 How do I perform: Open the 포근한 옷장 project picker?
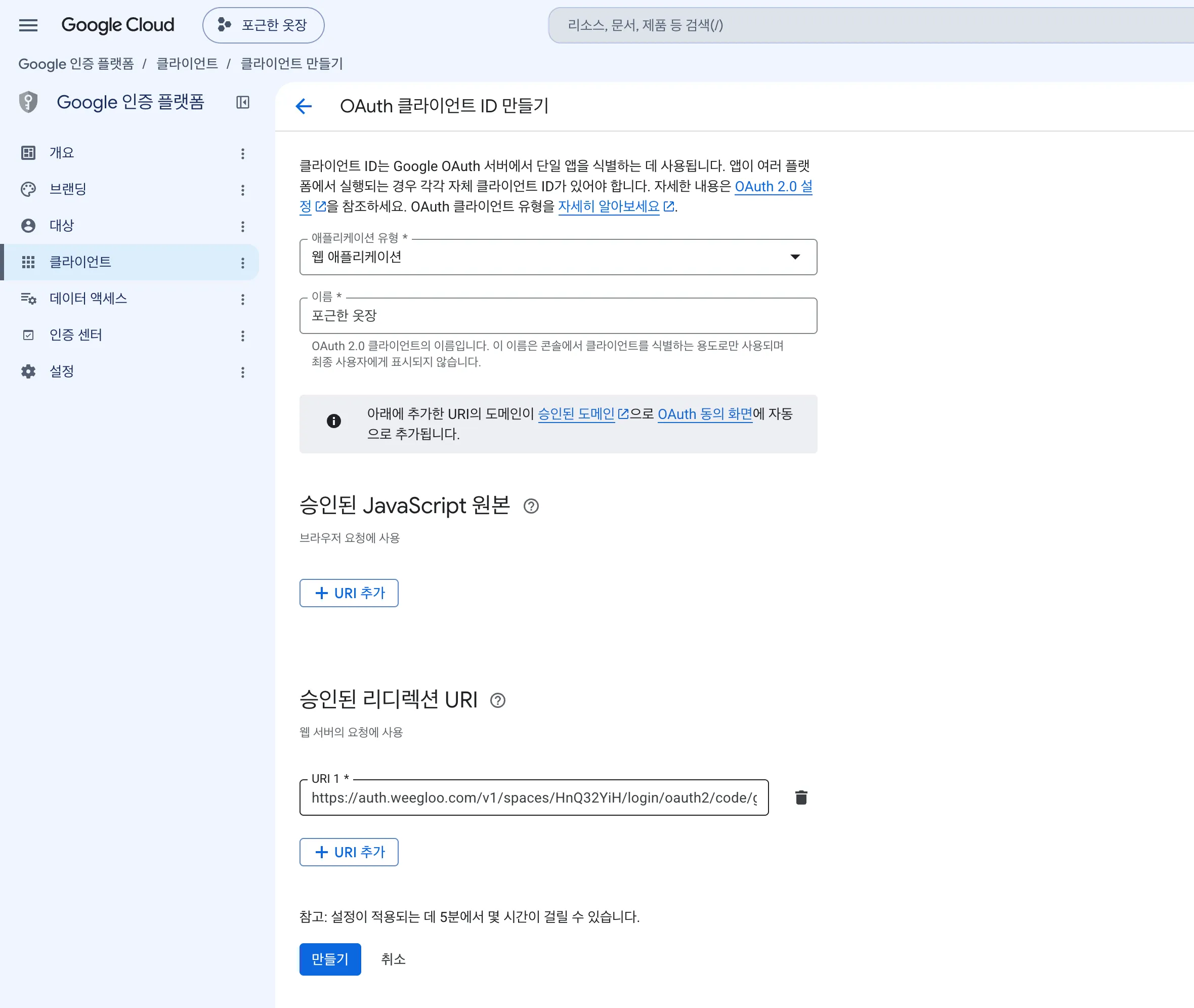(x=264, y=25)
